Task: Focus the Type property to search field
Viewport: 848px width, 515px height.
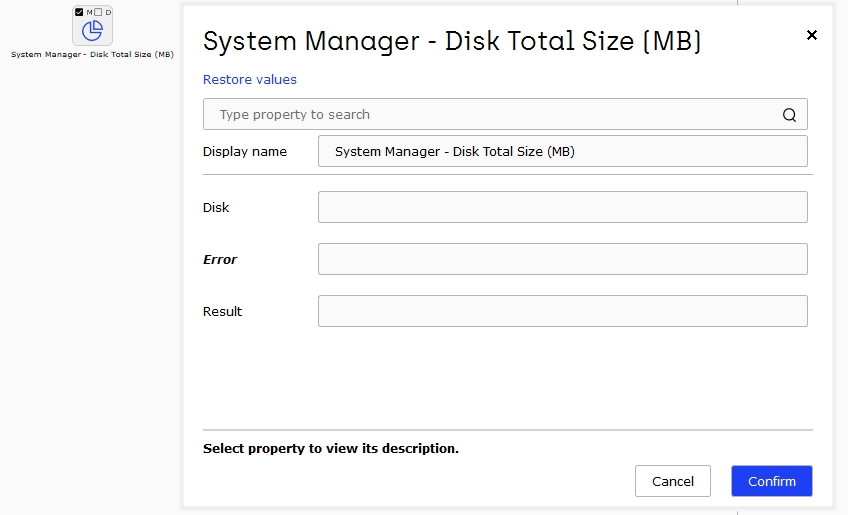Action: (x=505, y=114)
